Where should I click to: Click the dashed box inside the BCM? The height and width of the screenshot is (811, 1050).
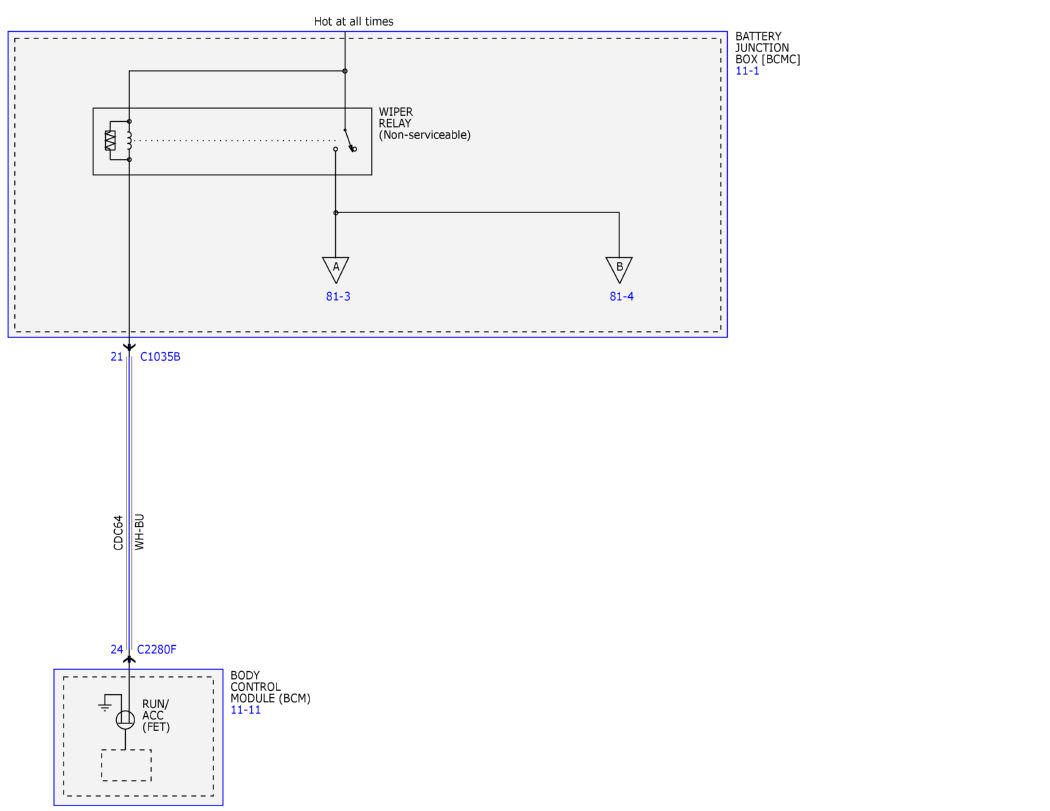point(127,765)
